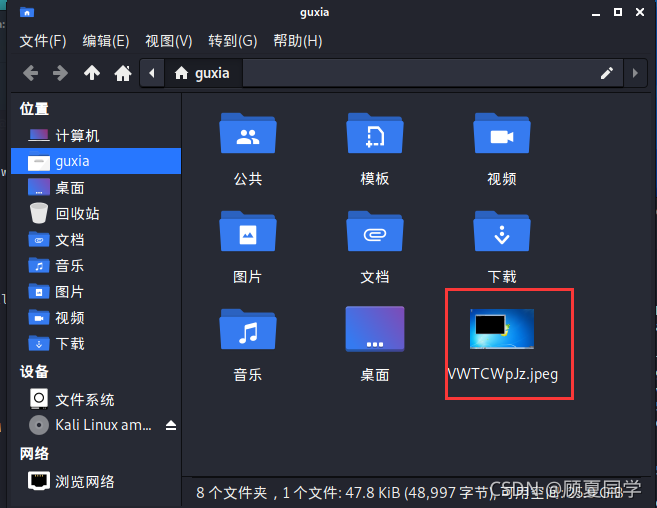
Task: Select the VWTCWpJz.jpeg image thumbnail
Action: 502,329
